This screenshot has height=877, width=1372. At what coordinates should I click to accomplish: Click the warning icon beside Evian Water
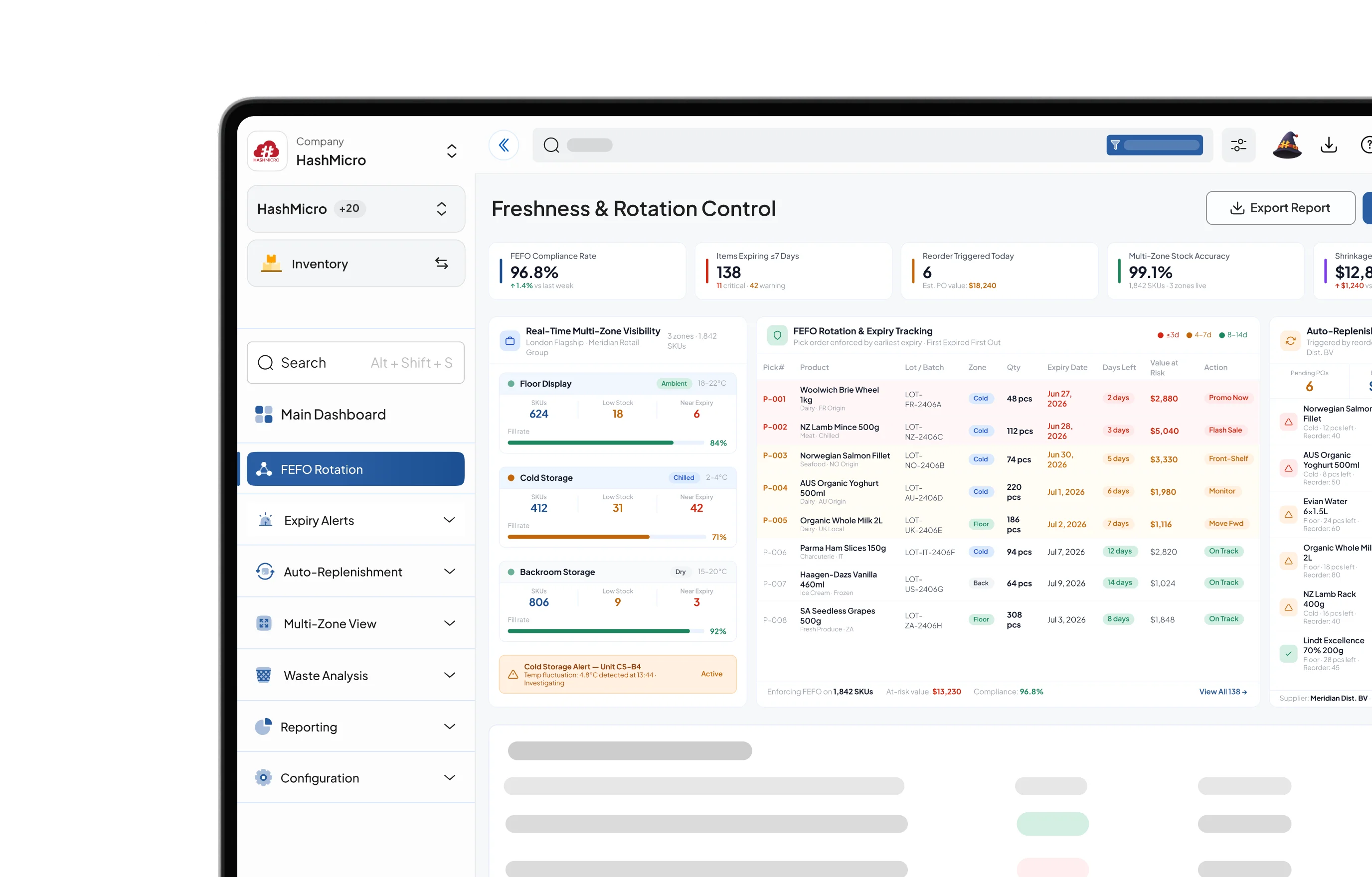pyautogui.click(x=1288, y=515)
